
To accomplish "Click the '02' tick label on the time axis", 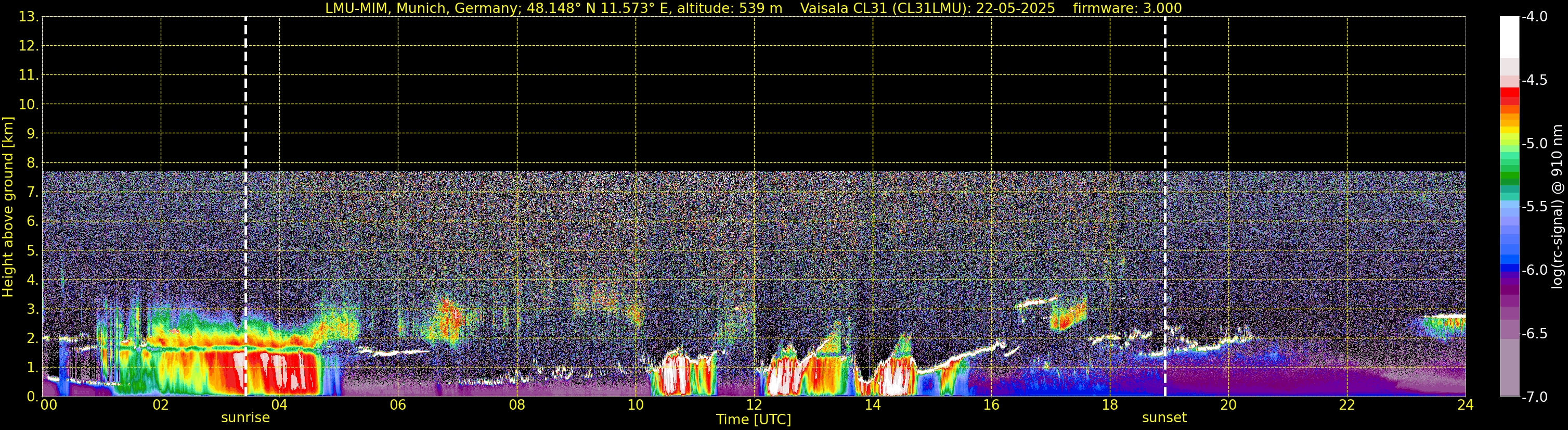I will [x=161, y=405].
